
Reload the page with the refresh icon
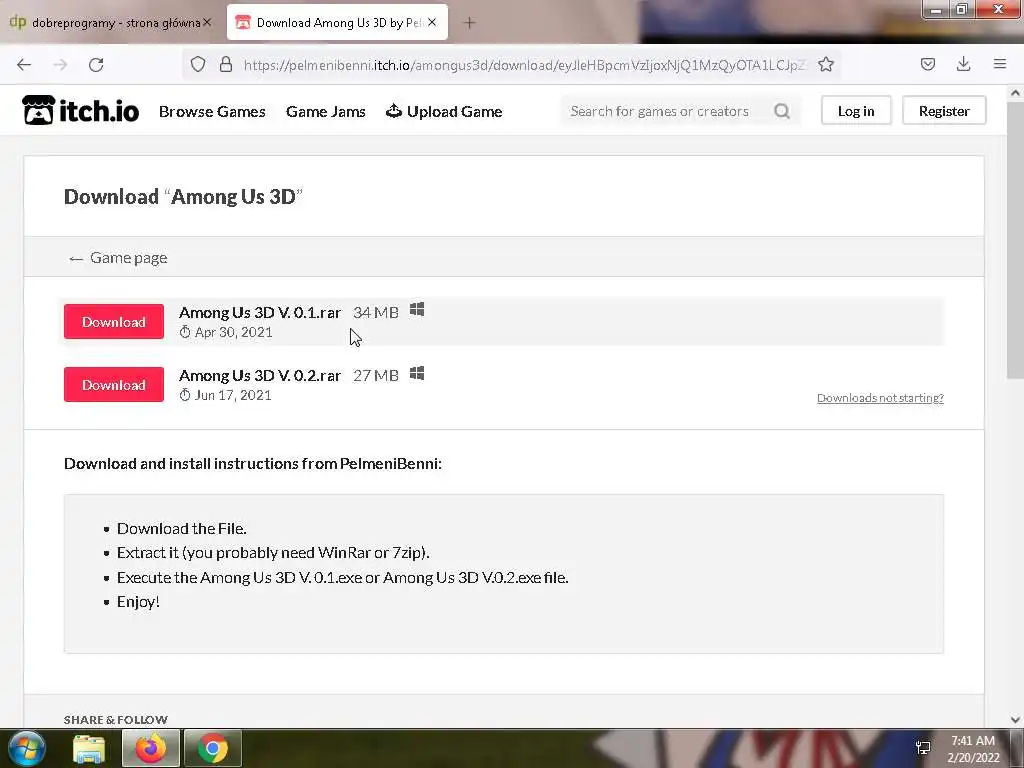click(96, 65)
